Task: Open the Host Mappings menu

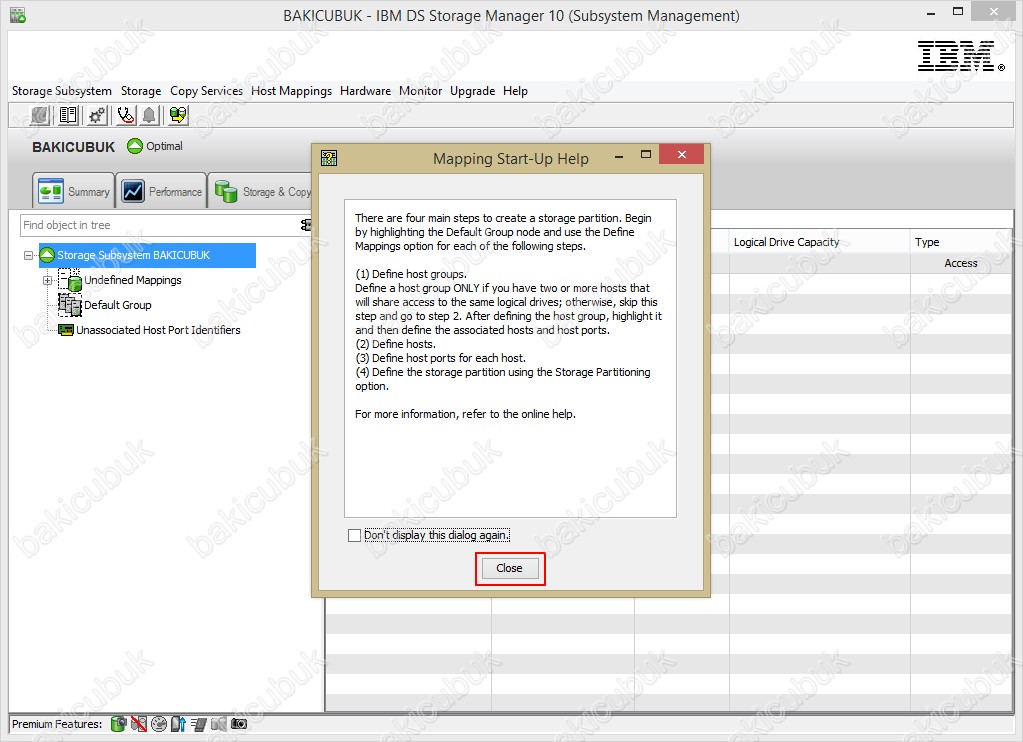Action: (x=292, y=91)
